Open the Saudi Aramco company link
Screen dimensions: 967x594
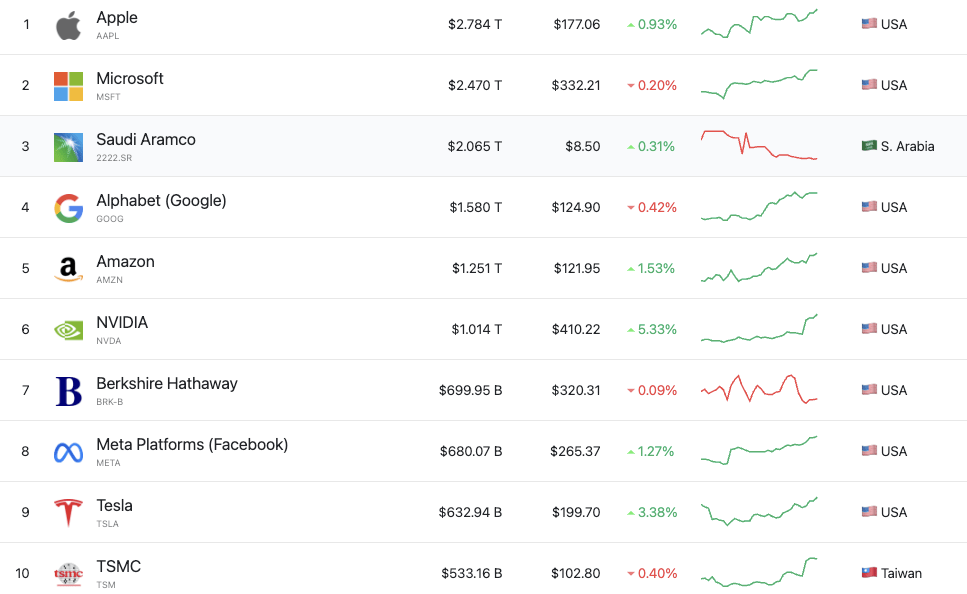146,139
